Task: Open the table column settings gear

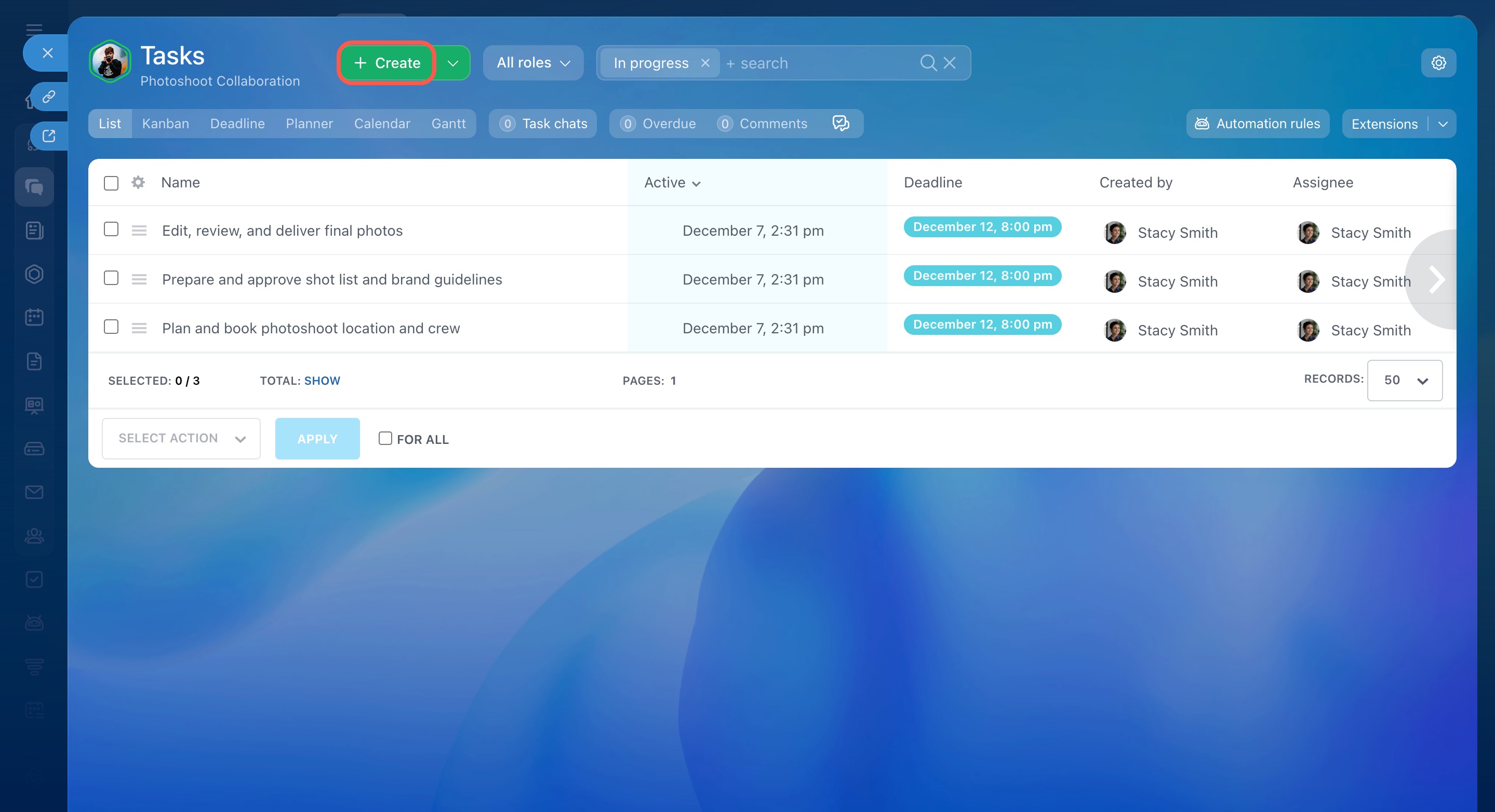Action: (138, 182)
